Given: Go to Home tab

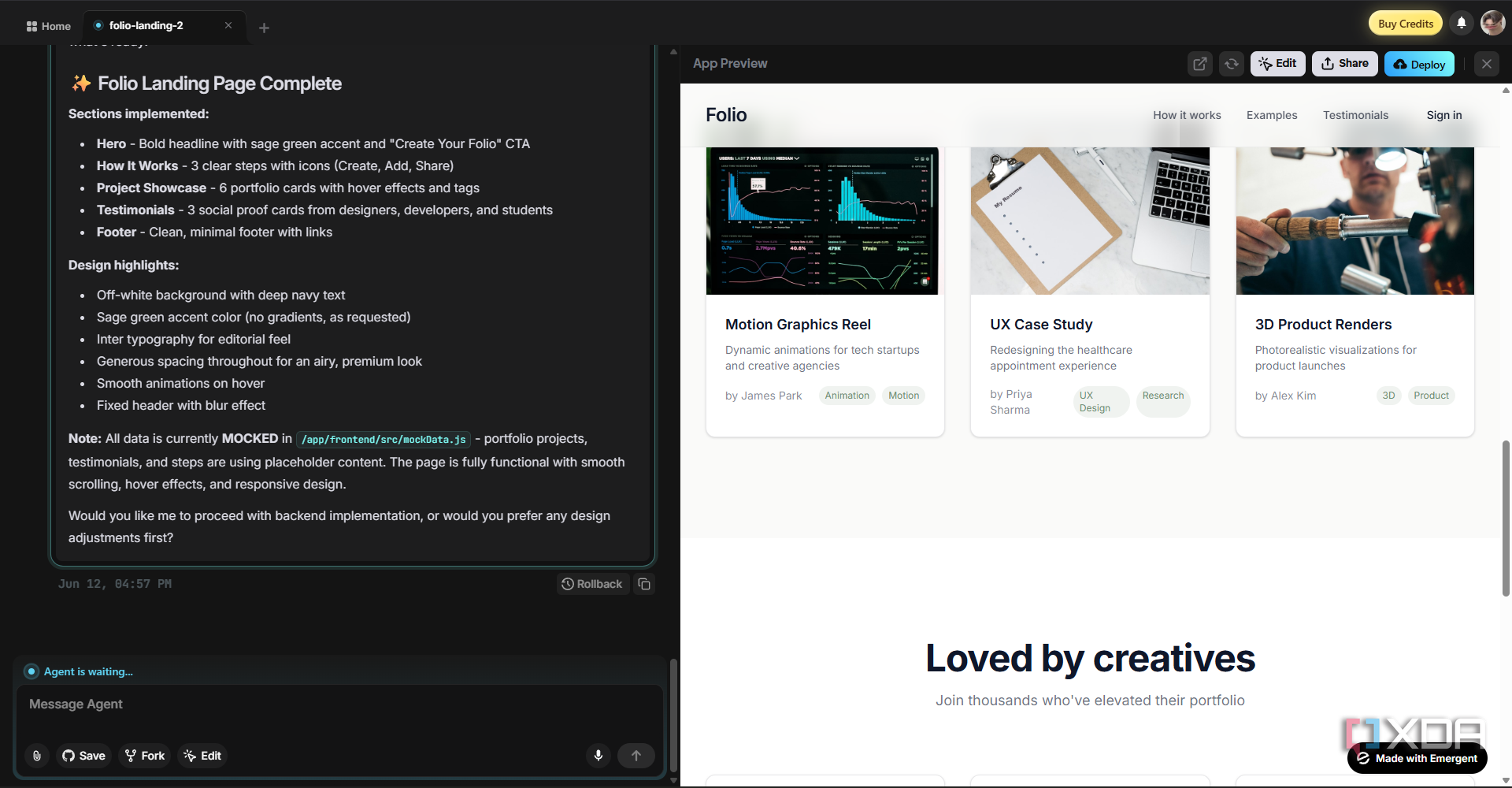Looking at the screenshot, I should (x=48, y=26).
